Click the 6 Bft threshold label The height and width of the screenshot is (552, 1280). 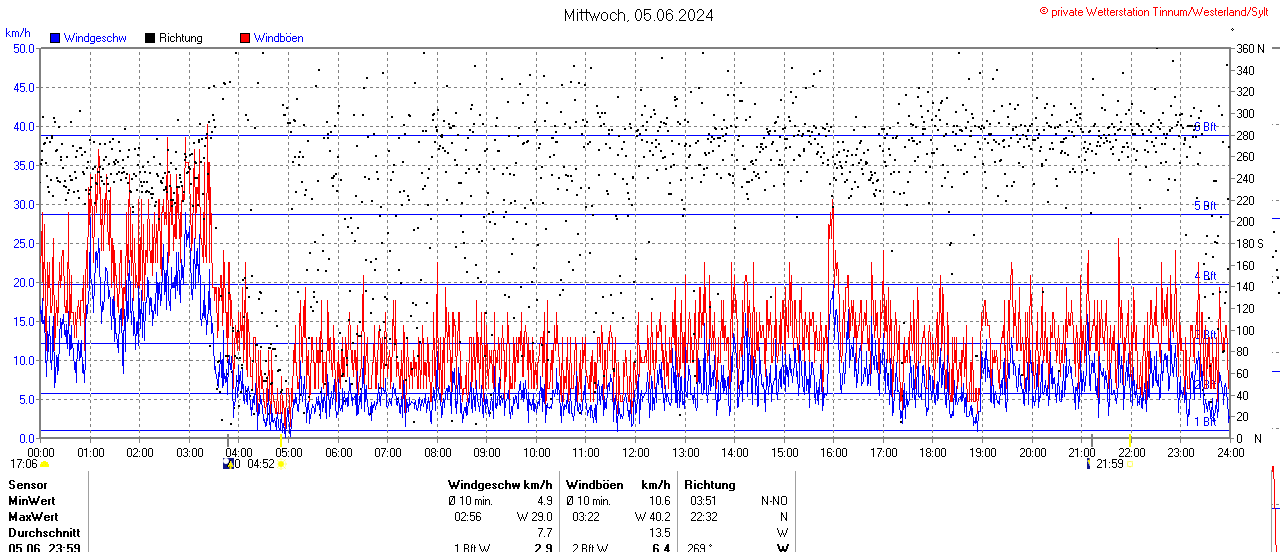tap(1205, 127)
